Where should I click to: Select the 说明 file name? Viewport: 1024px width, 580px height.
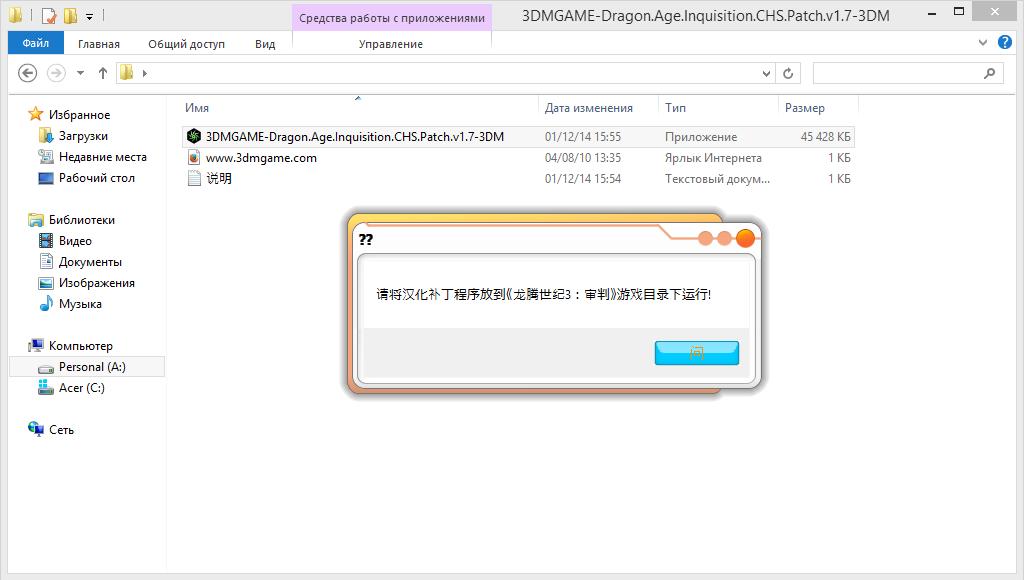(219, 178)
